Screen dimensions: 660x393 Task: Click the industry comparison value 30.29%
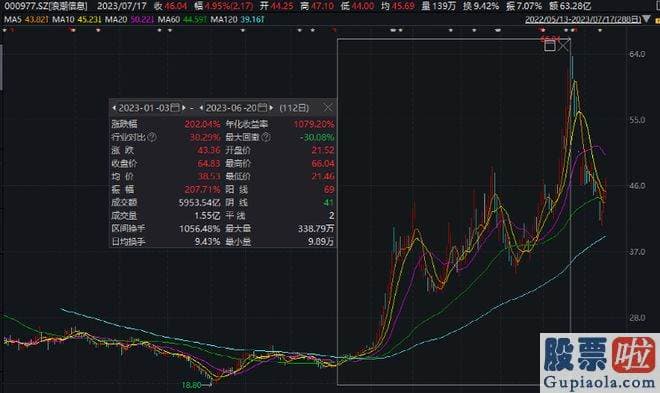coord(205,137)
